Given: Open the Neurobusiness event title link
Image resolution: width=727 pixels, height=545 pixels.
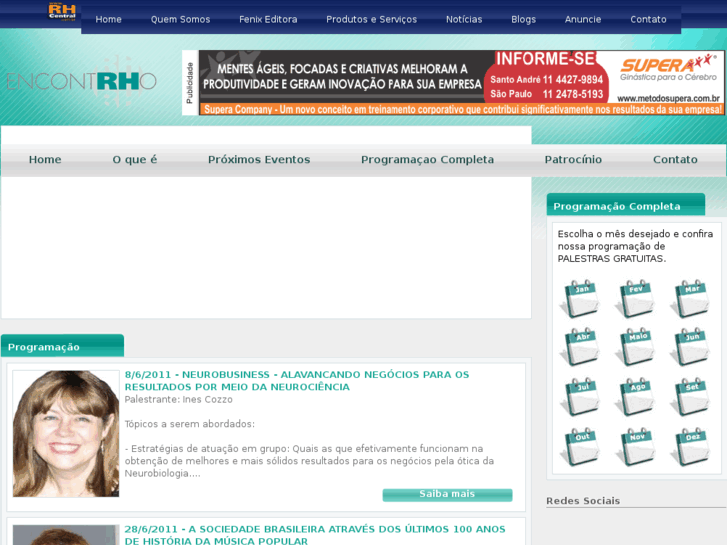Looking at the screenshot, I should pyautogui.click(x=297, y=381).
